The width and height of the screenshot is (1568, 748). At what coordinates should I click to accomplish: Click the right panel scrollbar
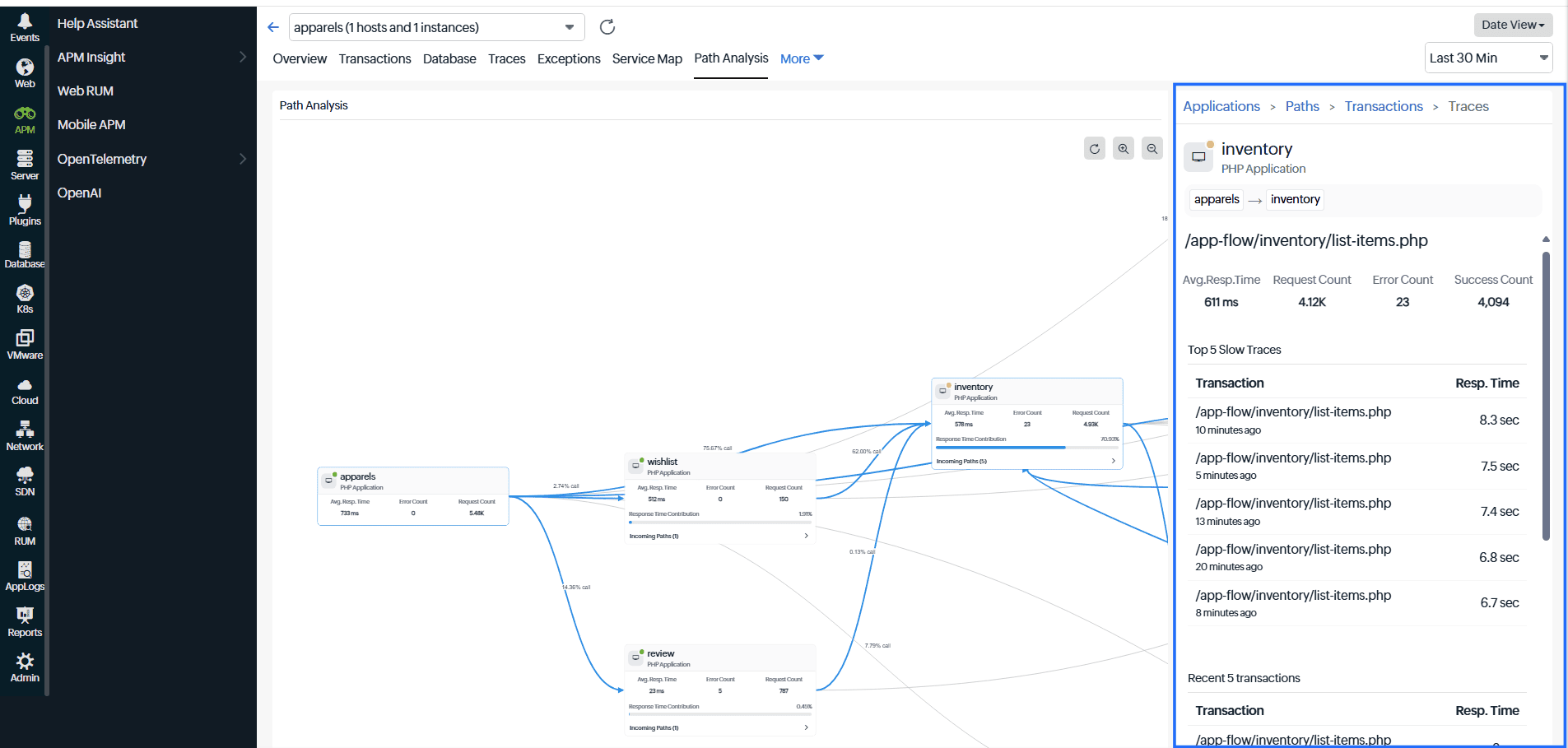pyautogui.click(x=1546, y=387)
